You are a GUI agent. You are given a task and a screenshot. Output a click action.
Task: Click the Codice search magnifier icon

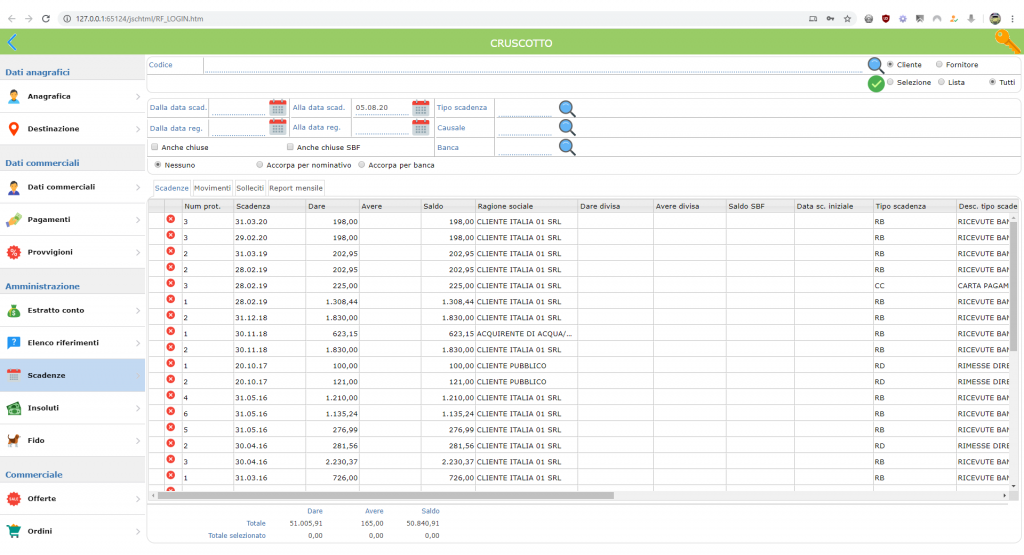pos(875,65)
